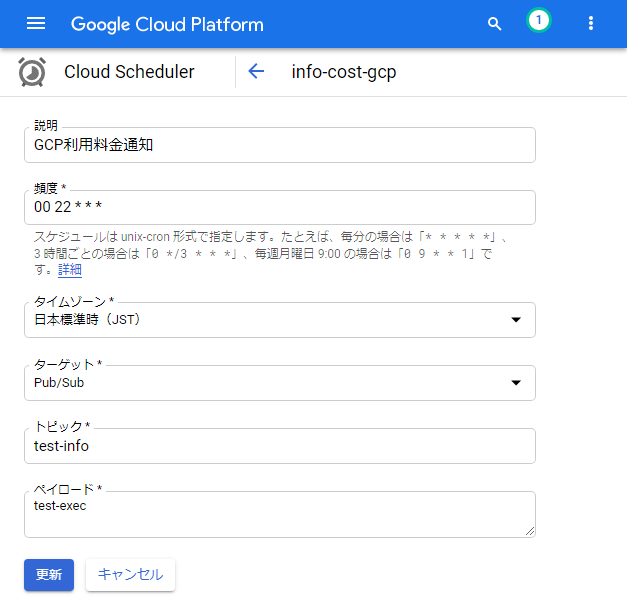Viewport: 627px width, 615px height.
Task: Click the payload textarea resize handle
Action: pos(530,531)
